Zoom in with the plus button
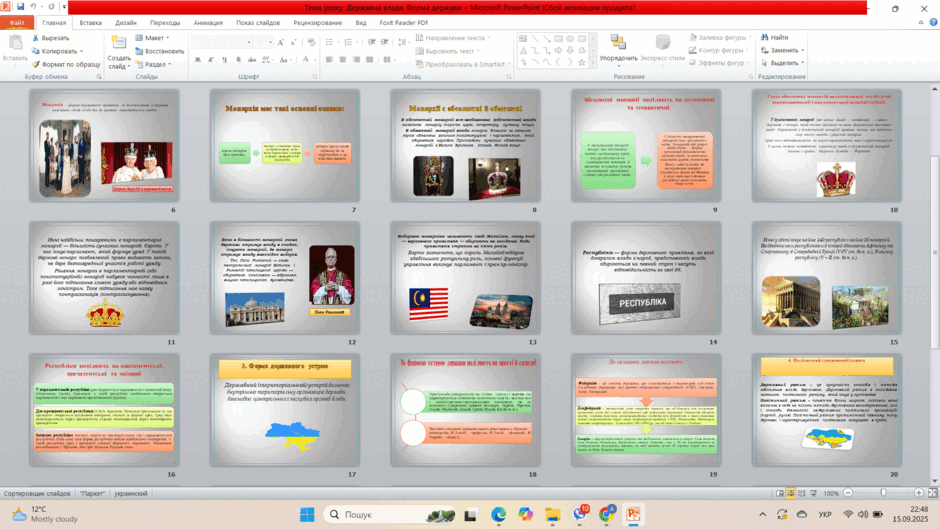 coord(918,493)
